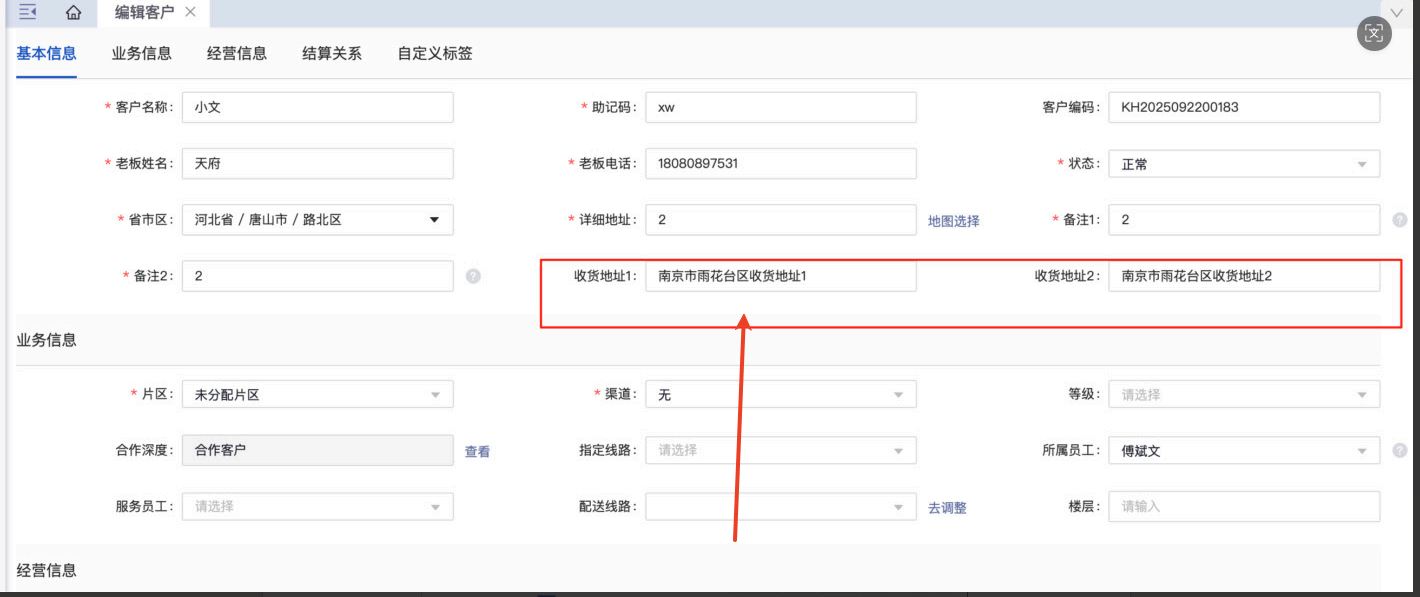Viewport: 1420px width, 597px height.
Task: Click the 收货地址1 input field
Action: pos(780,276)
